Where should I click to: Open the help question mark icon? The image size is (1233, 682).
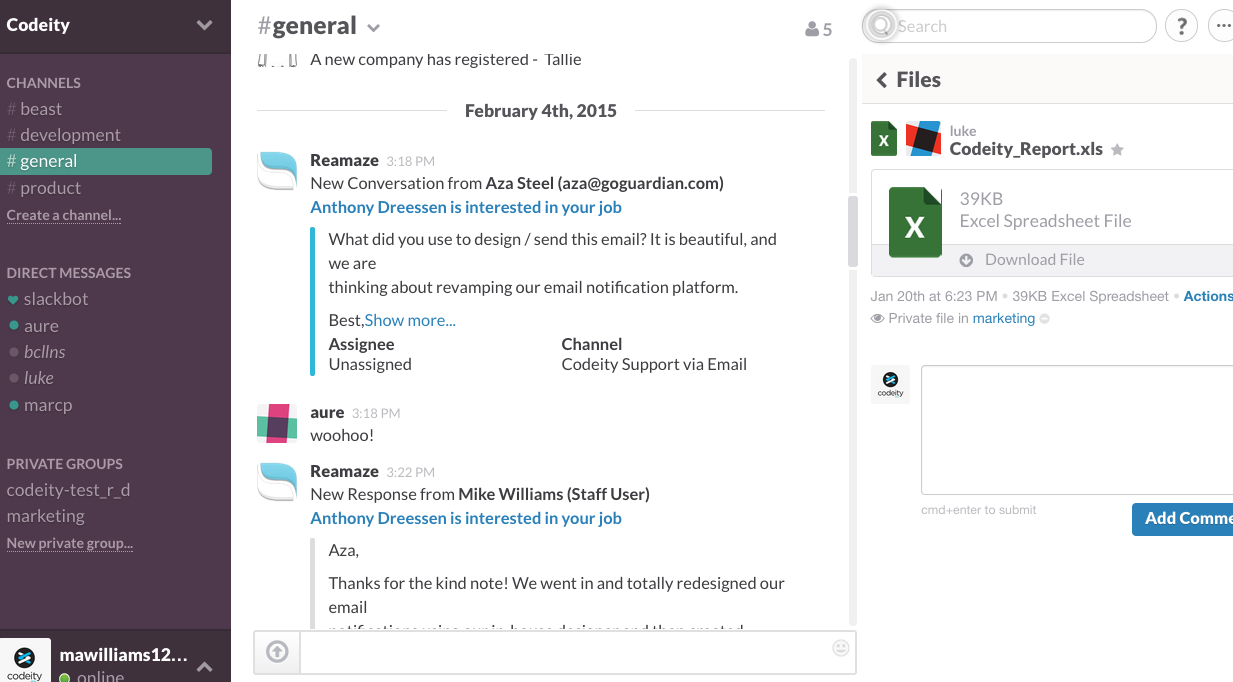pos(1182,26)
